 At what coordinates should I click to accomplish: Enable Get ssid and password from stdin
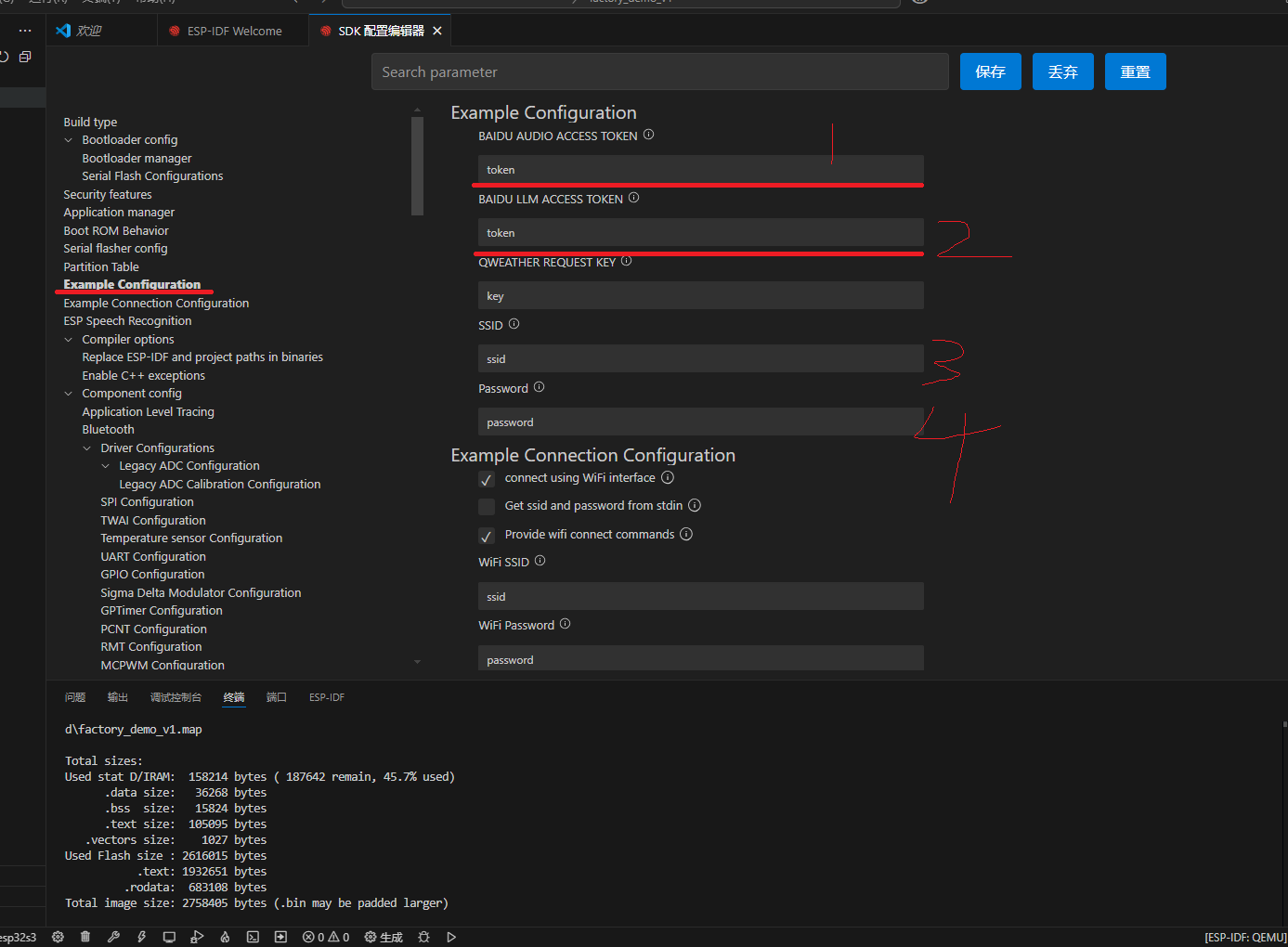(487, 507)
